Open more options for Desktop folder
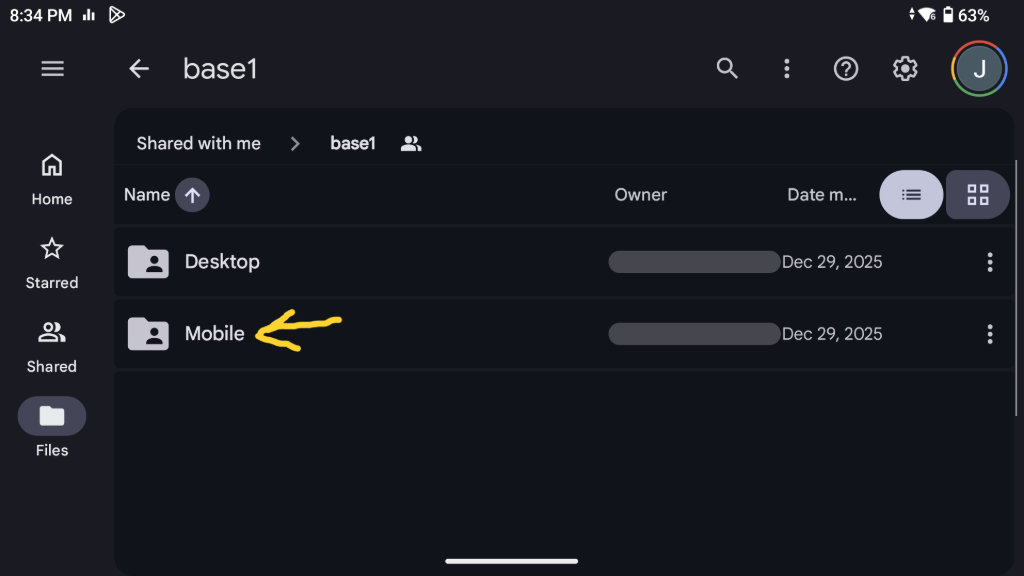This screenshot has height=576, width=1024. 989,262
